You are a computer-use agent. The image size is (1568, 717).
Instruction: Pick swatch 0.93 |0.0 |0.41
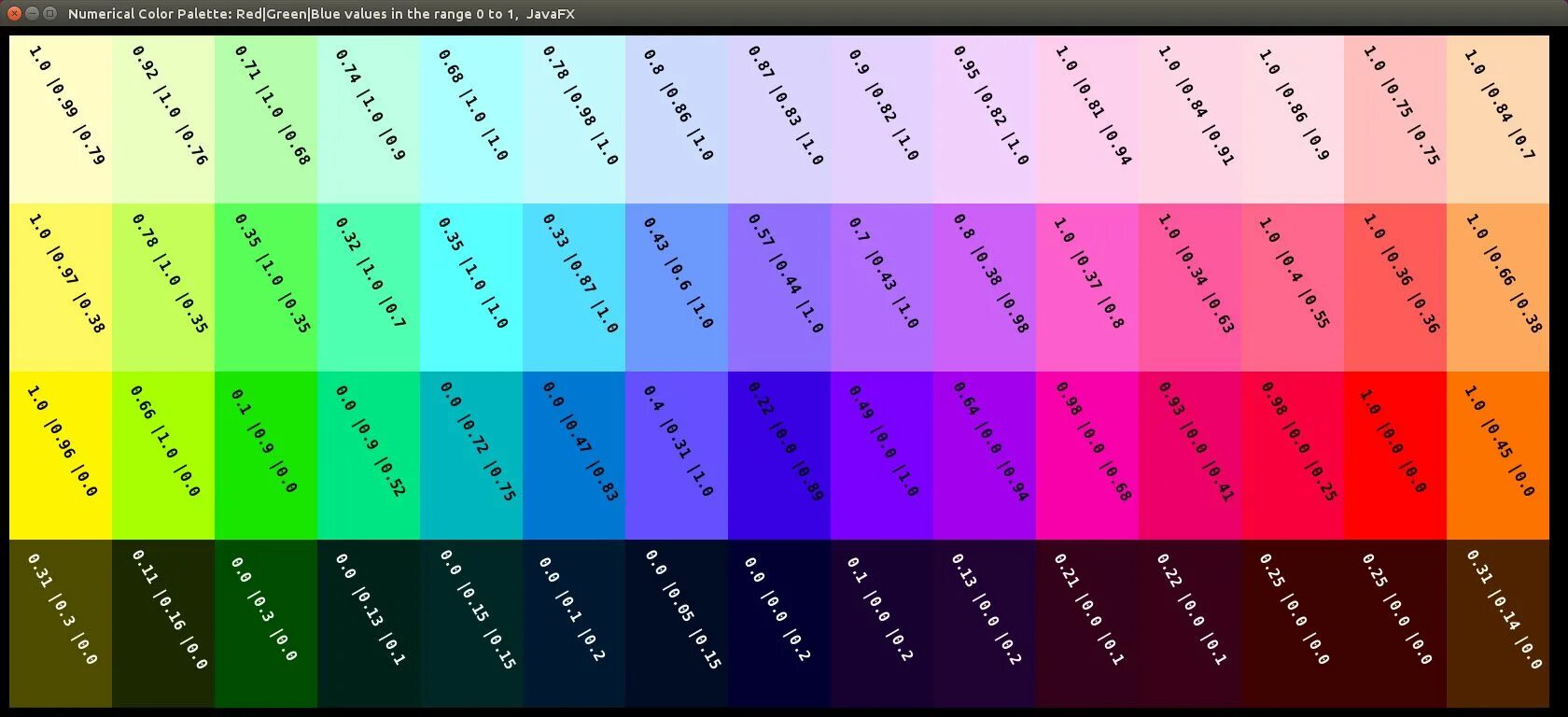[1190, 456]
